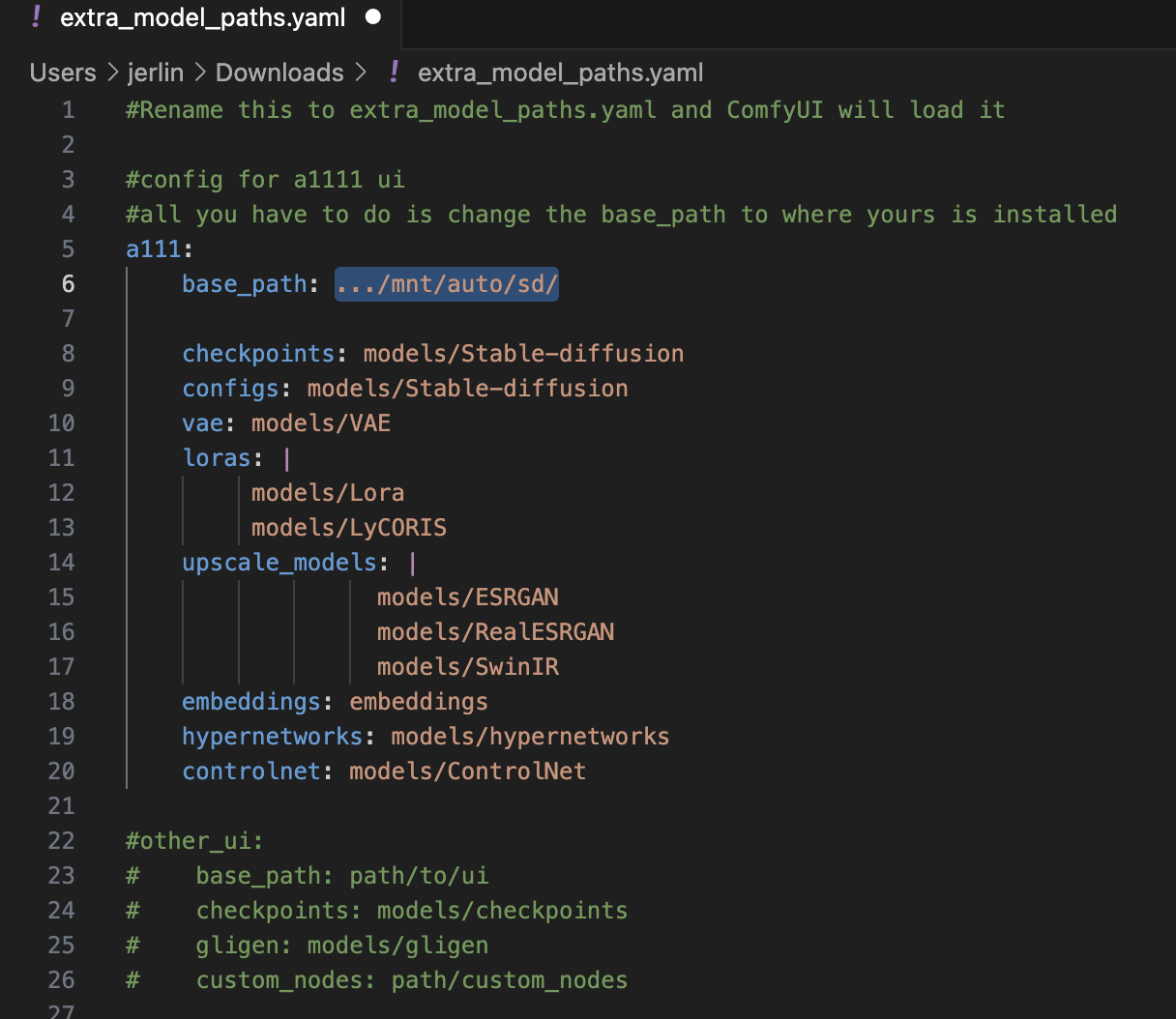The height and width of the screenshot is (1019, 1176).
Task: Click the checkpoints key on line 8
Action: [257, 354]
